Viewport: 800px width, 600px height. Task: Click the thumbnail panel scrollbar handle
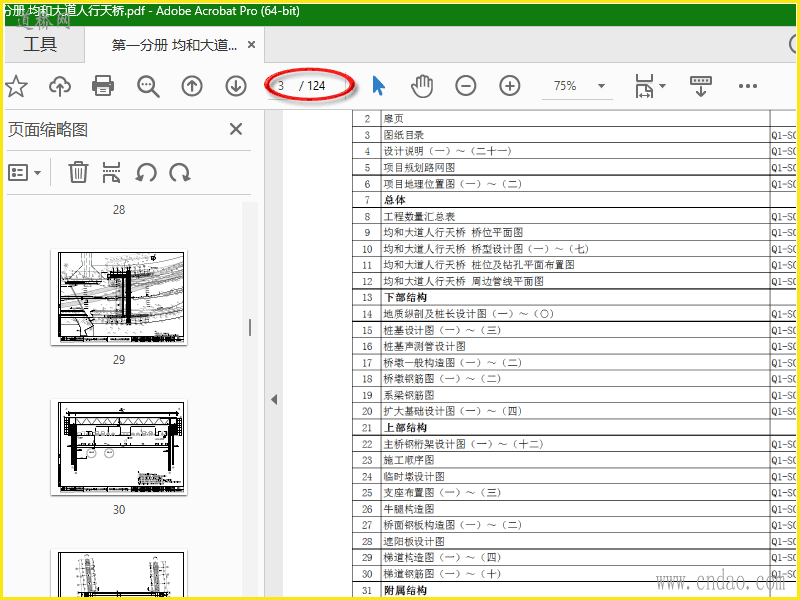(x=249, y=328)
